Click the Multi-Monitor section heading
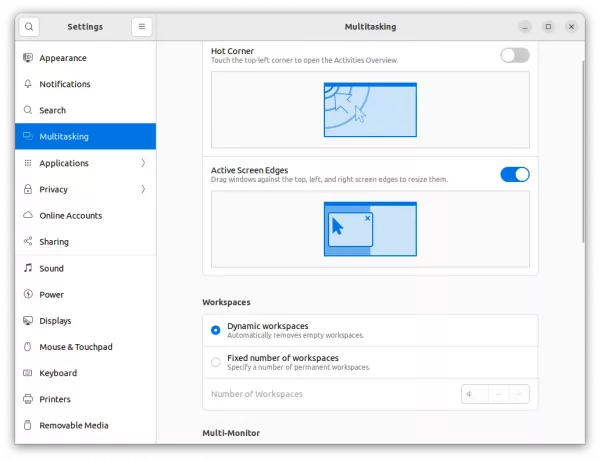 click(231, 433)
